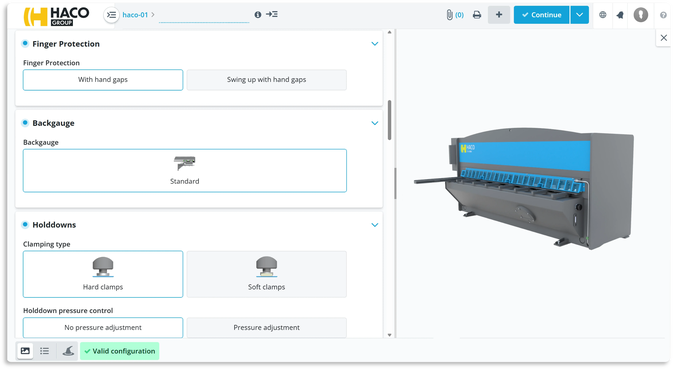674x370 pixels.
Task: Collapse the Finger Protection section
Action: pyautogui.click(x=374, y=44)
